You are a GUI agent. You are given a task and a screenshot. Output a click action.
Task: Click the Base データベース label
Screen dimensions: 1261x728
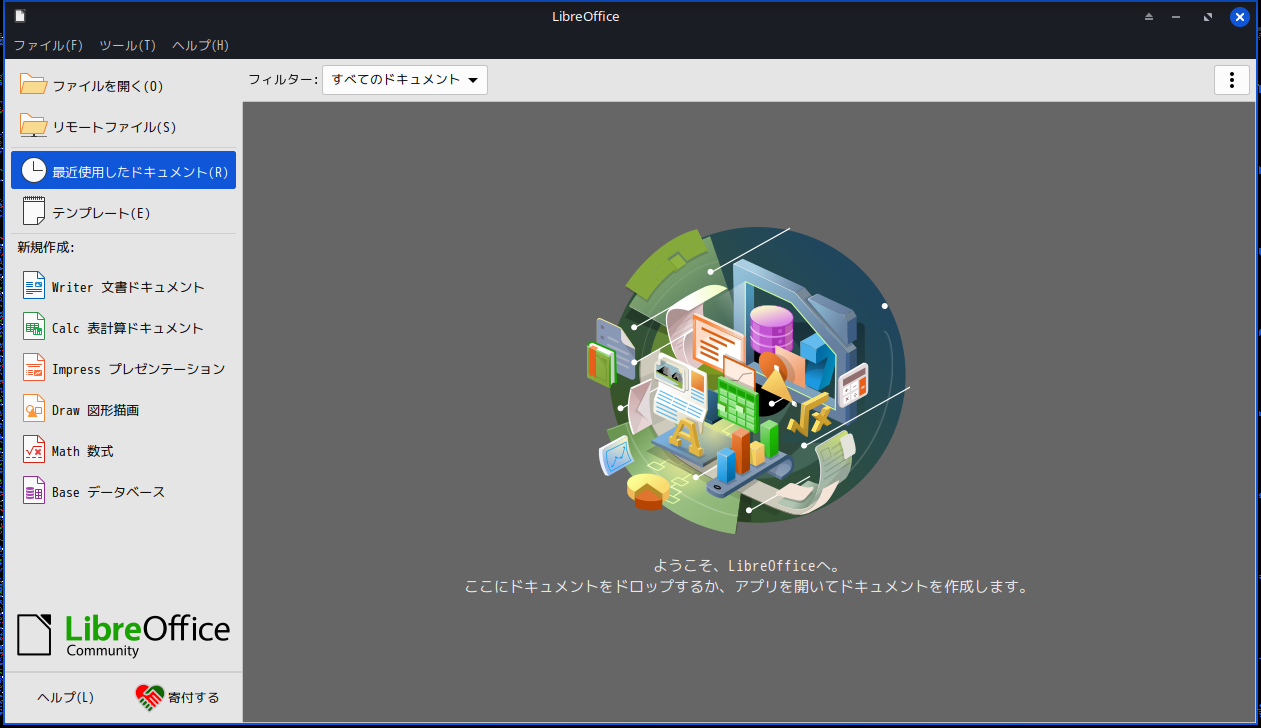coord(109,492)
